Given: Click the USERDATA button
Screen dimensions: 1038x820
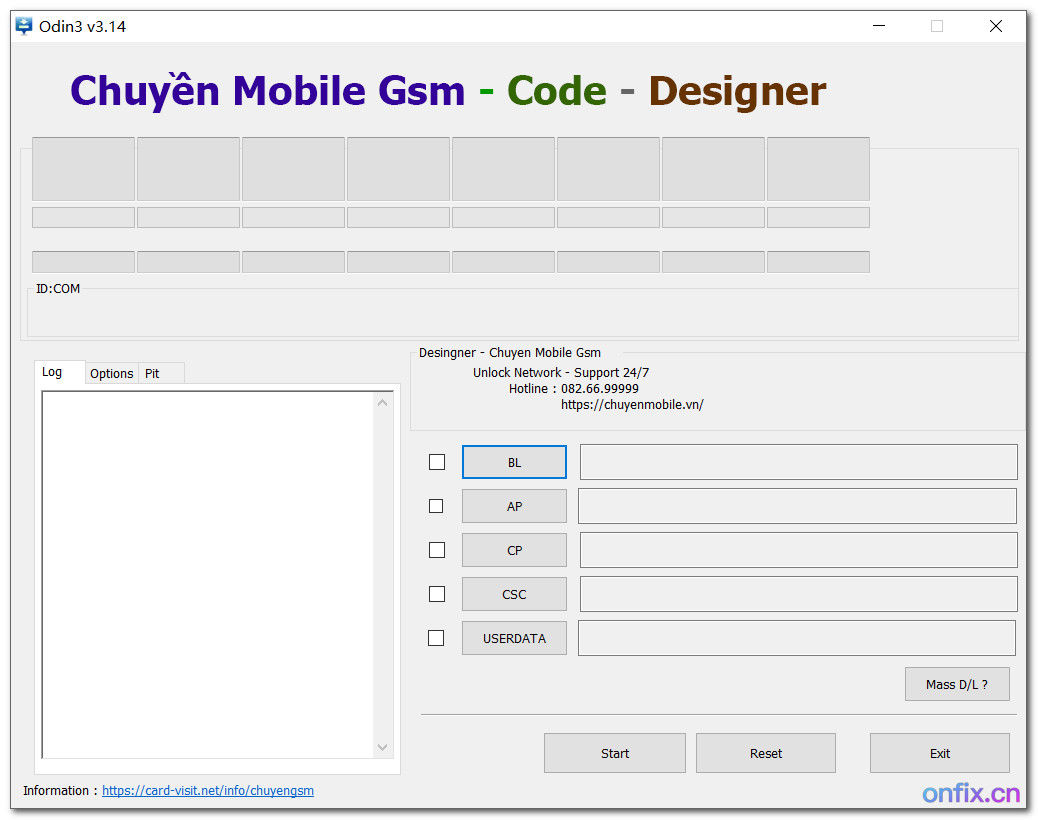Looking at the screenshot, I should pos(514,638).
